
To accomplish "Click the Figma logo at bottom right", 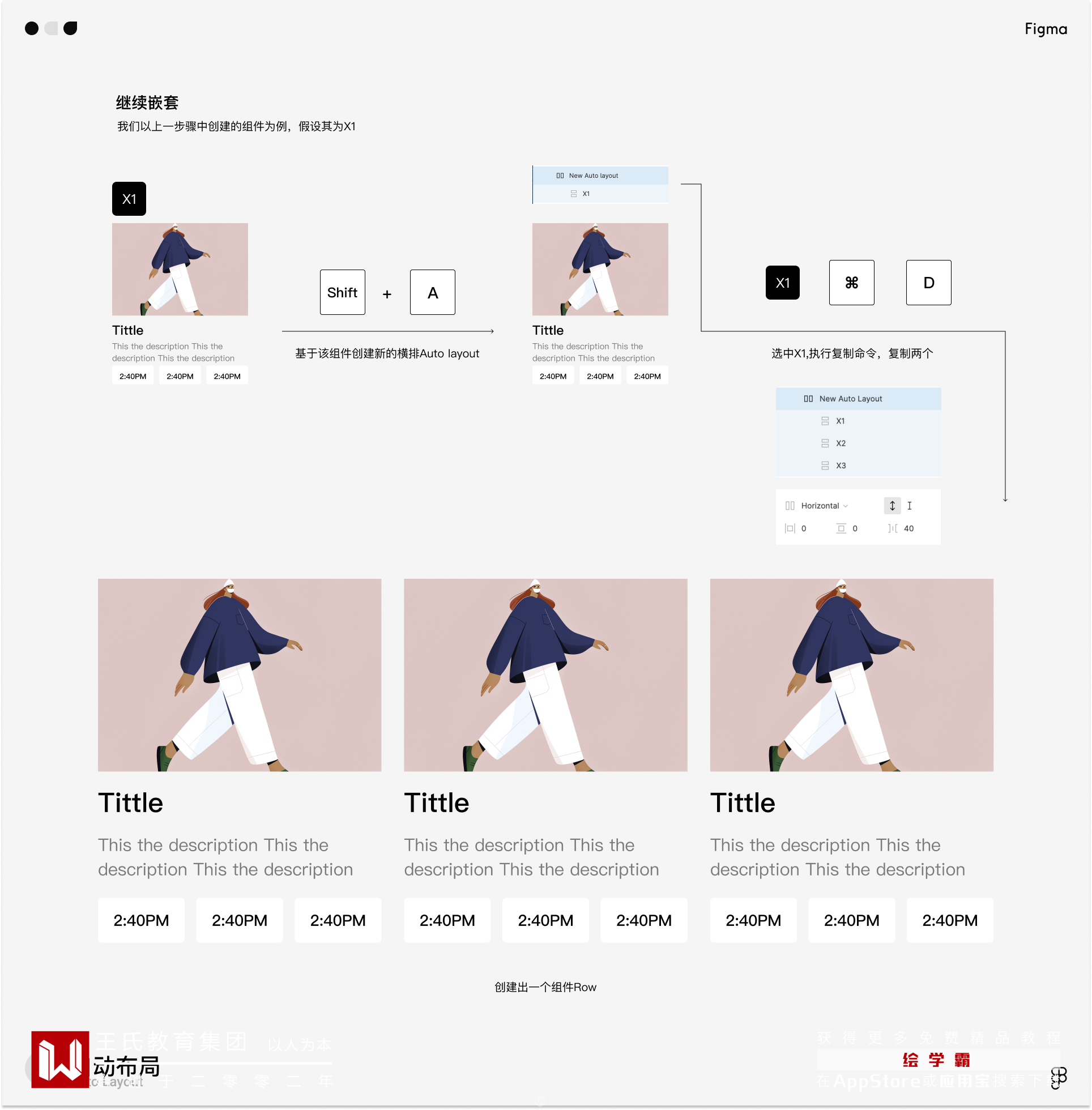I will [1058, 1078].
